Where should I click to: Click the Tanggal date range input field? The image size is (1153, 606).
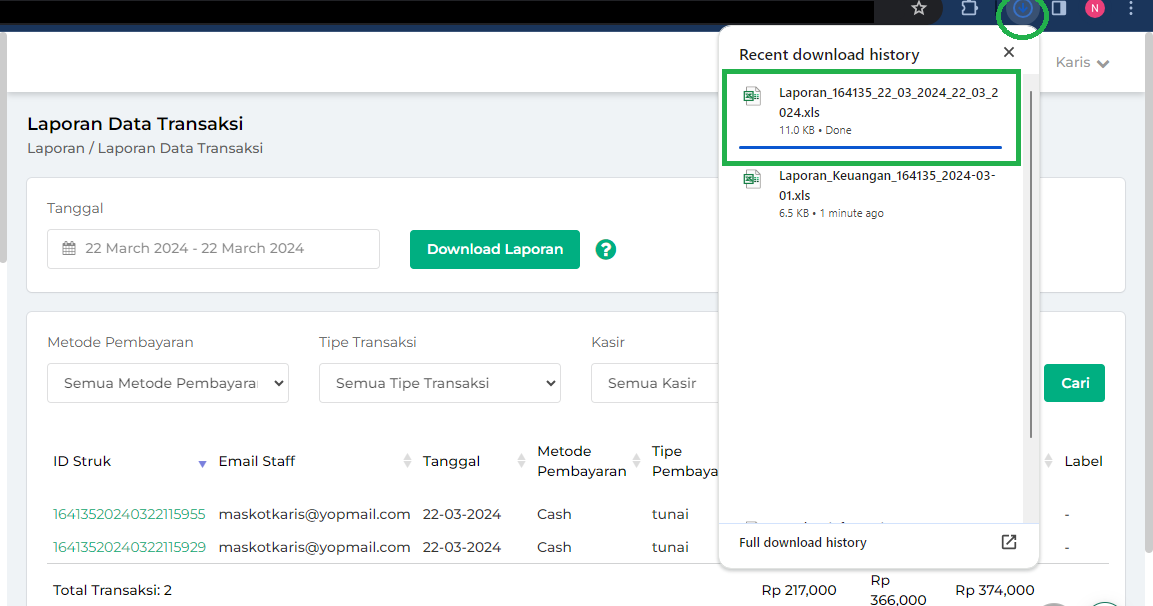213,249
